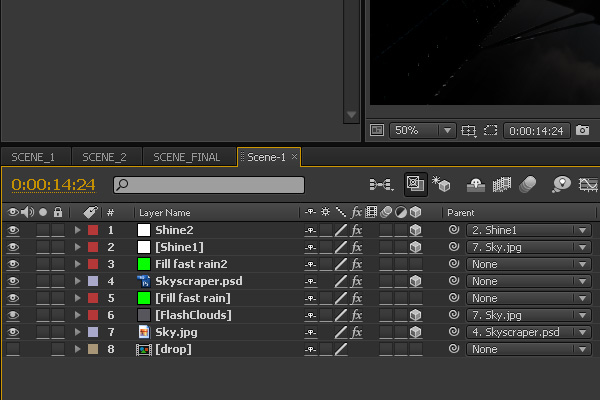Hide the Skyscraper.psd layer
The height and width of the screenshot is (400, 600).
pyautogui.click(x=13, y=281)
